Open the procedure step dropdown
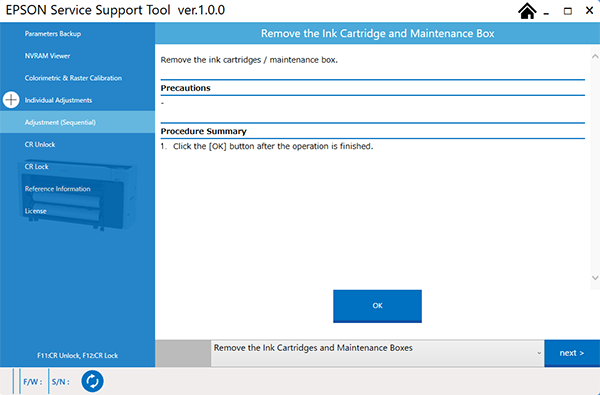This screenshot has height=395, width=600. click(x=377, y=353)
